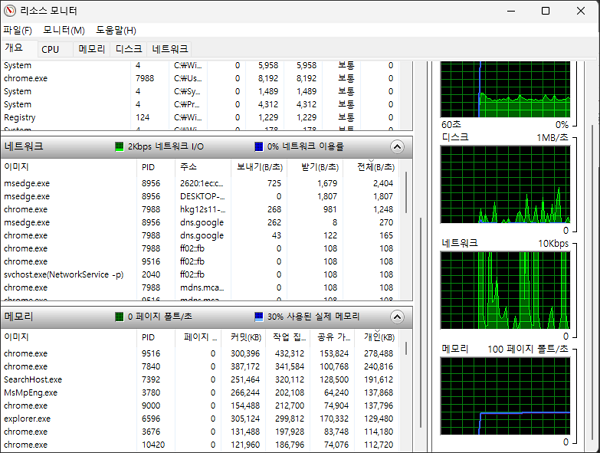The width and height of the screenshot is (600, 453).
Task: Select msedge.exe row with address dns.google
Action: (x=201, y=223)
